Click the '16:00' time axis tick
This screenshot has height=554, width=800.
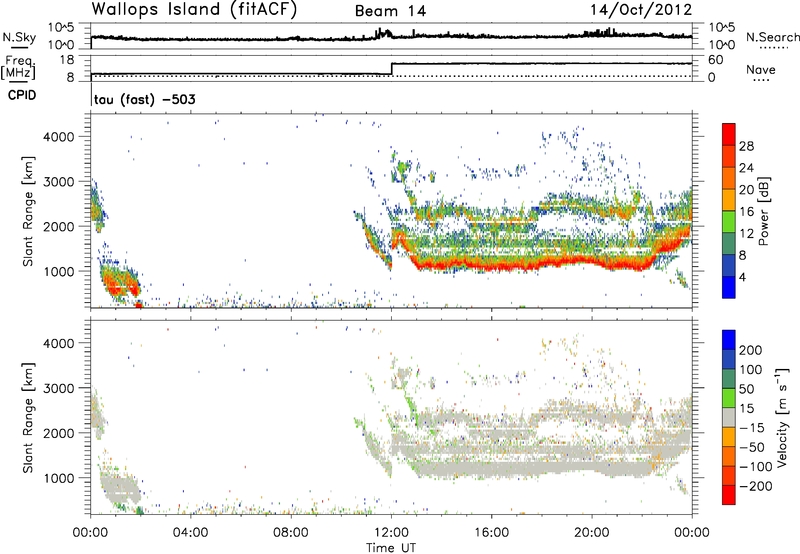coord(491,532)
